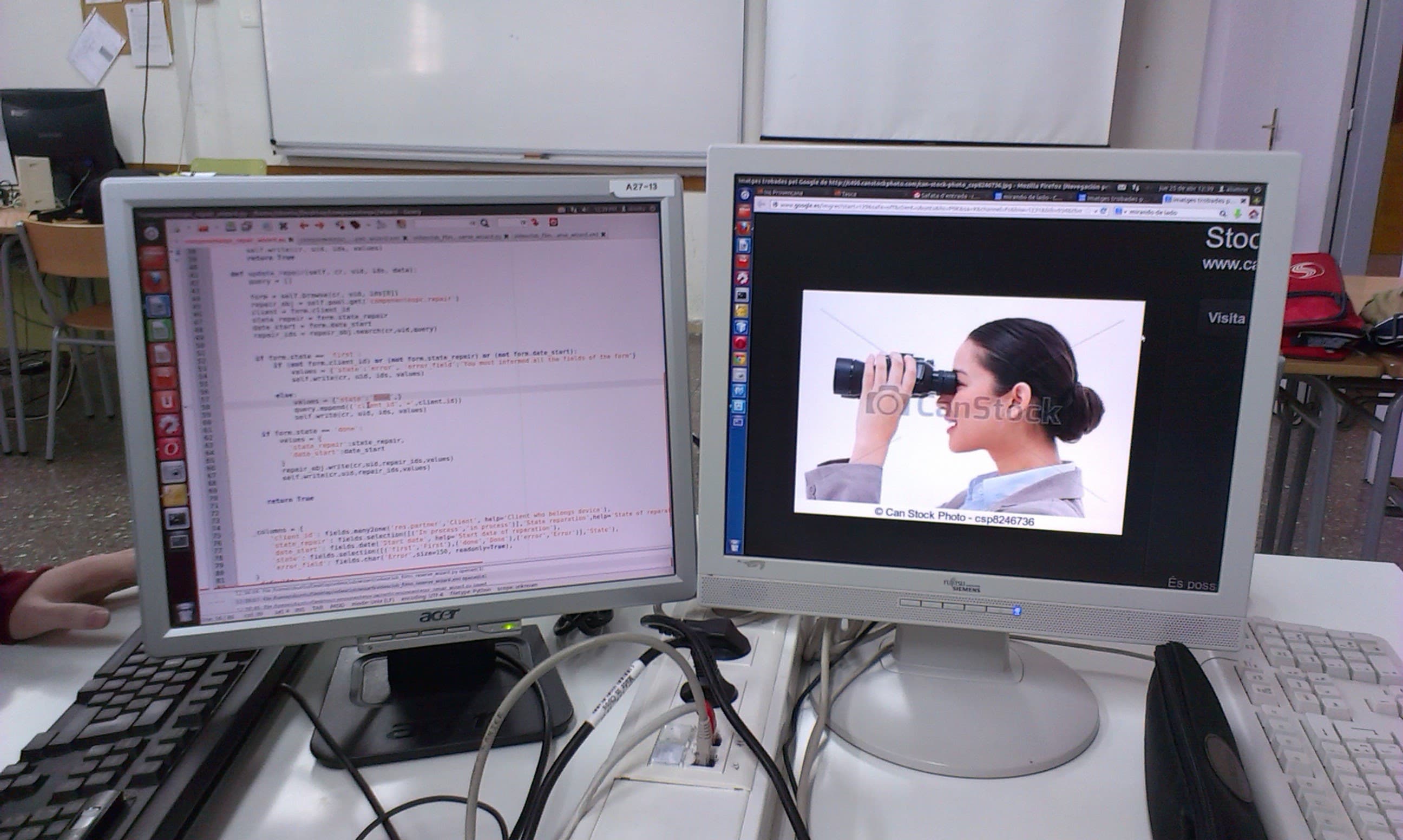Launch Firefox from the left monitor launcher
Screen dimensions: 1403x840
pyautogui.click(x=155, y=281)
